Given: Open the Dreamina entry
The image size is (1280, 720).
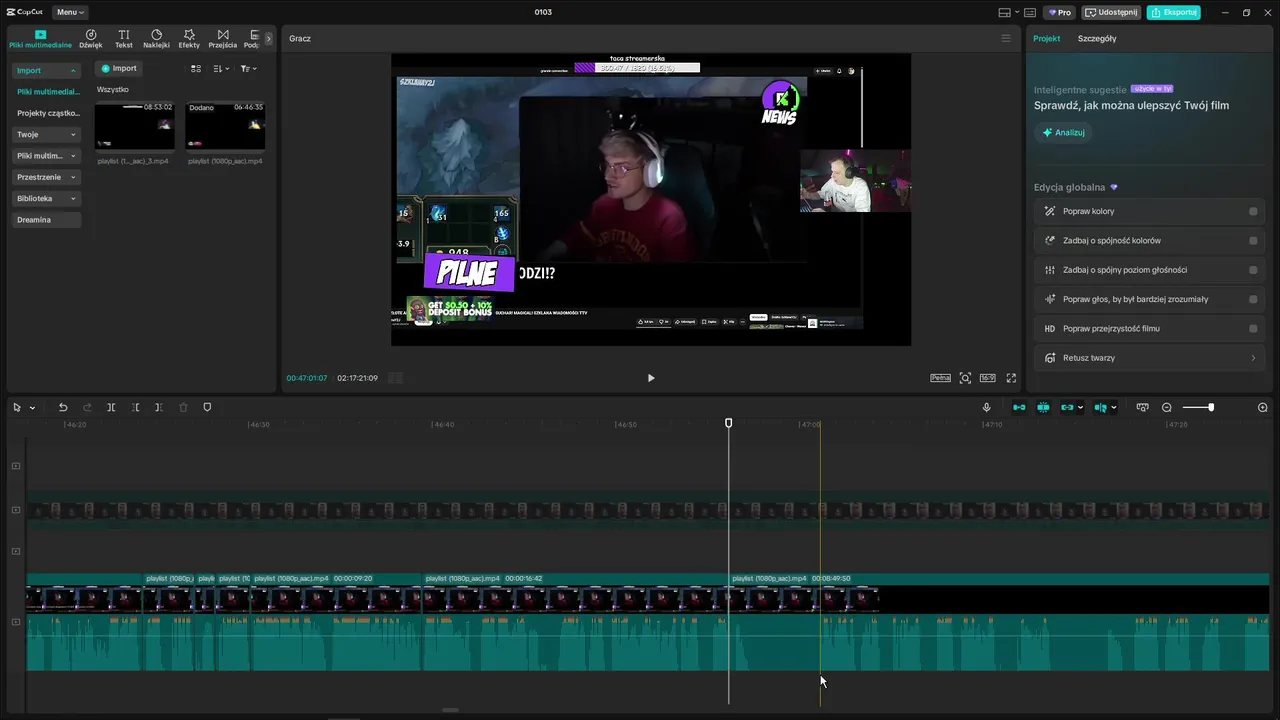Looking at the screenshot, I should (x=46, y=219).
